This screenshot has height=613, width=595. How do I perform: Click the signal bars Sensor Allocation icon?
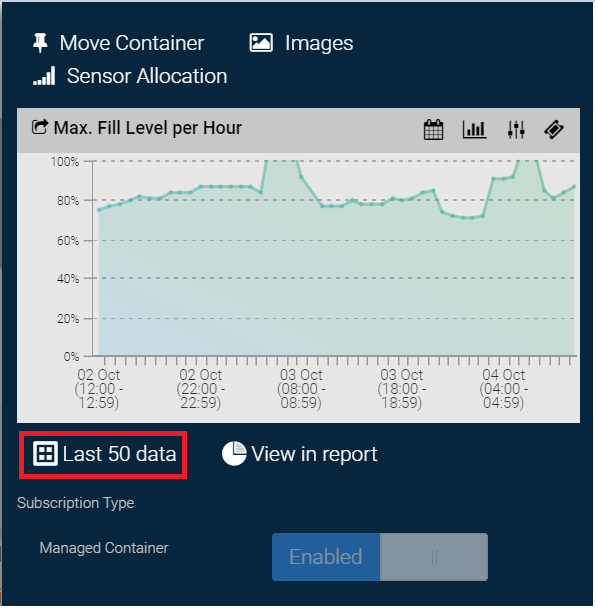tap(44, 75)
